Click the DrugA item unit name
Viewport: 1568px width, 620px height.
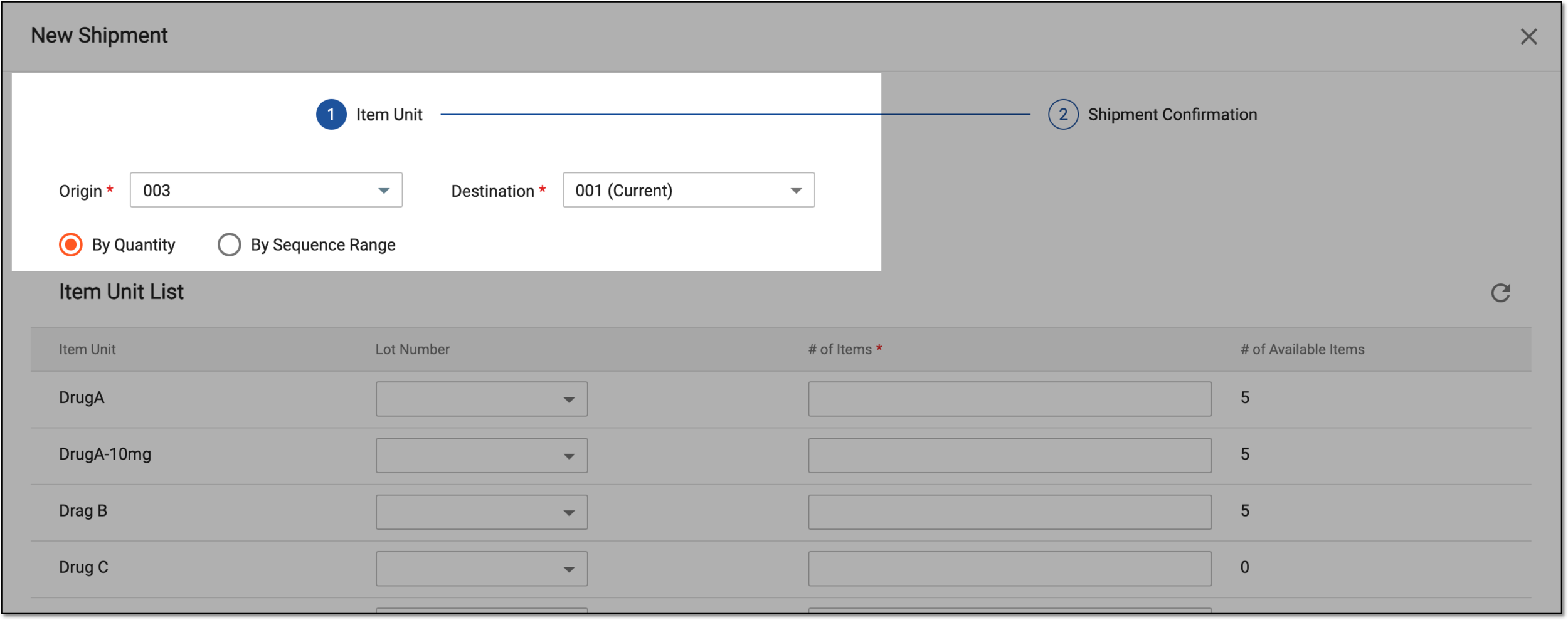point(82,397)
